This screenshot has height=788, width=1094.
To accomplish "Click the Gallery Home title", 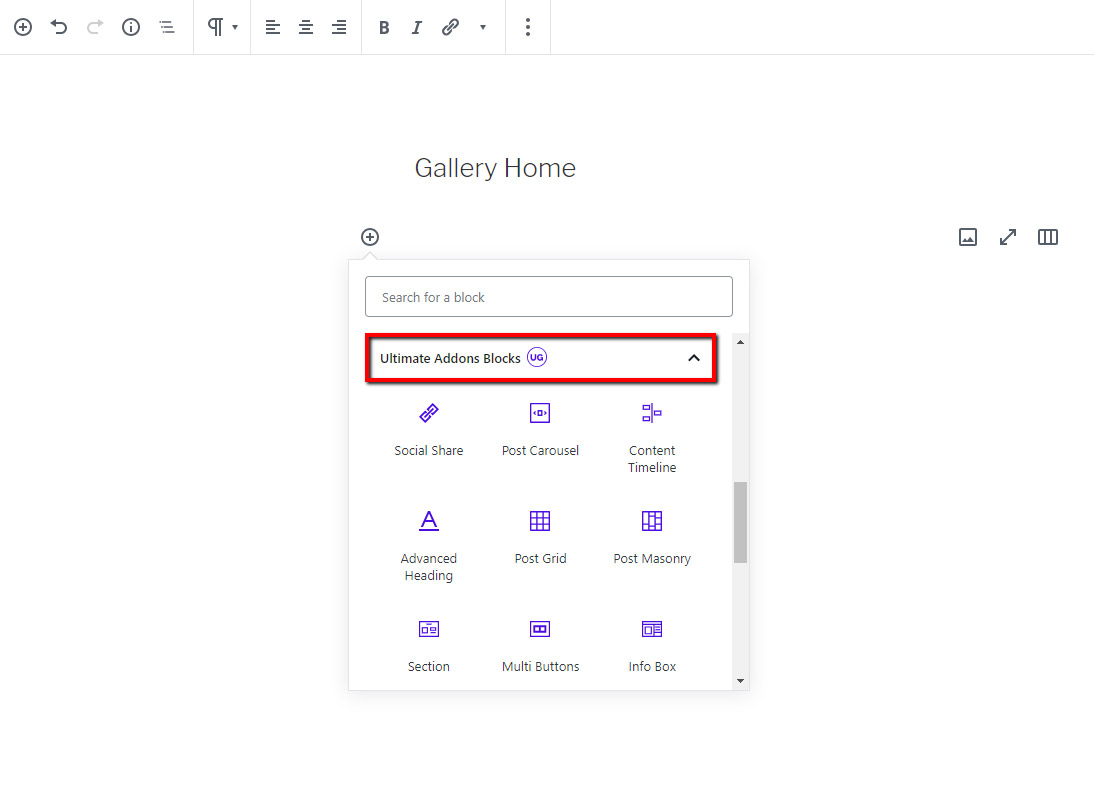I will tap(495, 168).
